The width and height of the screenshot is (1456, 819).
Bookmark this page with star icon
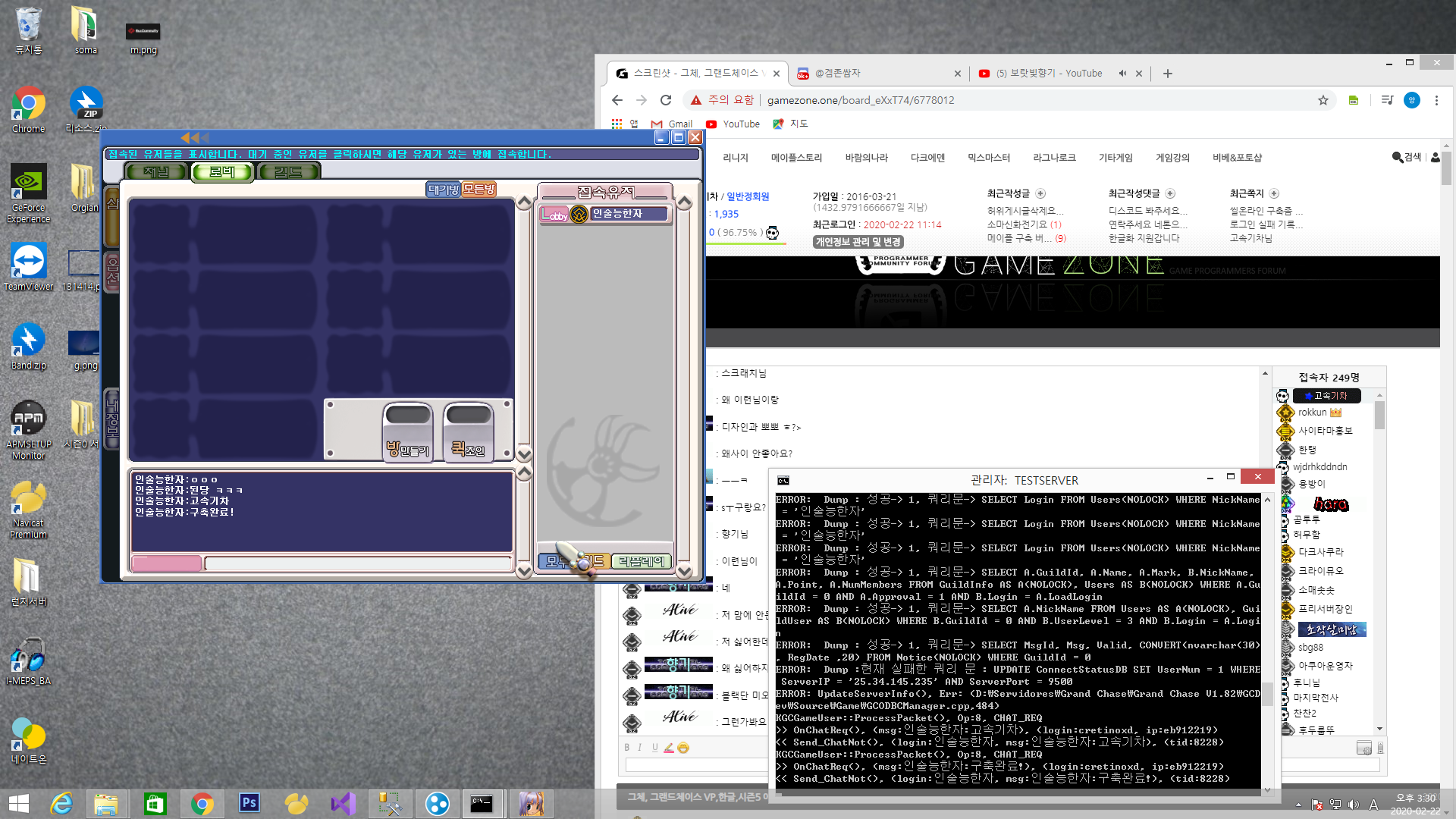pos(1323,100)
